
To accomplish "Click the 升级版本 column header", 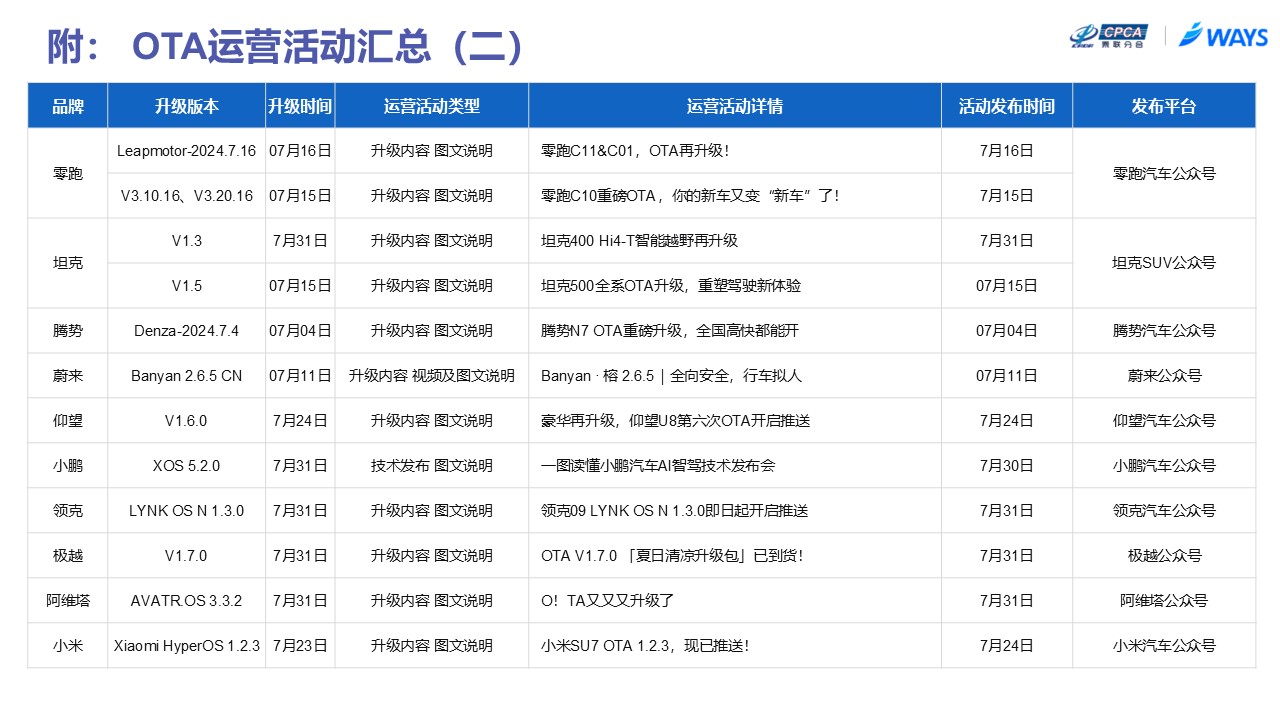I will point(186,106).
